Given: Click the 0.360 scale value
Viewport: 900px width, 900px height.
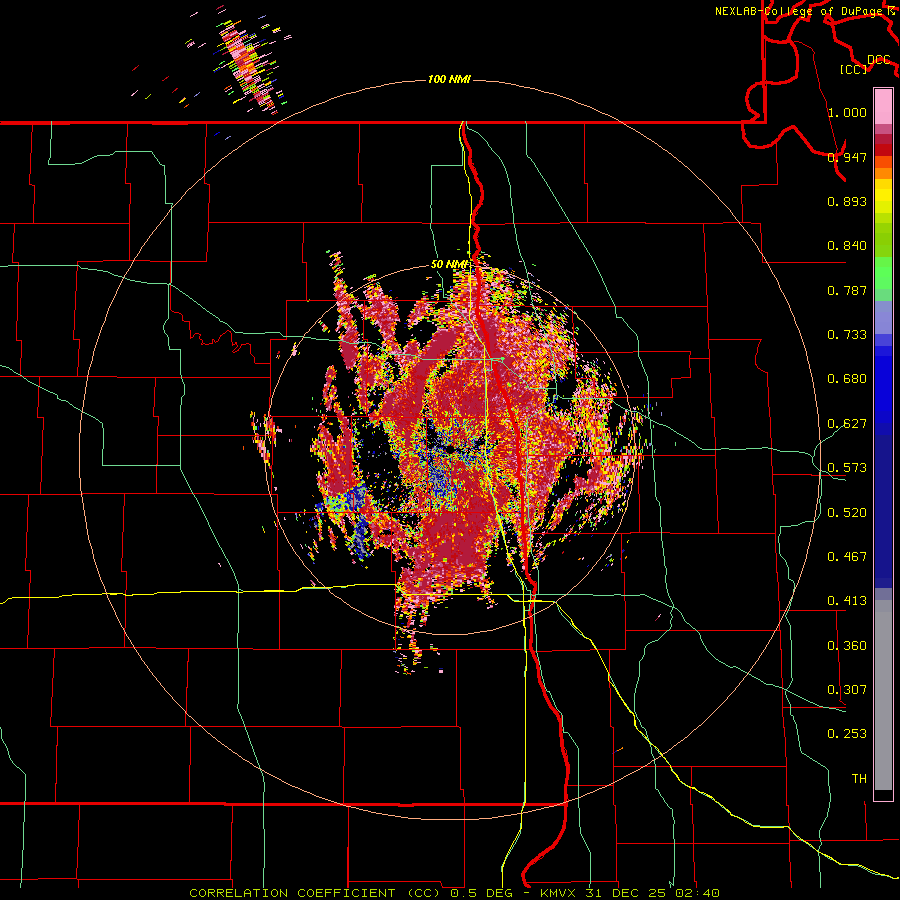Looking at the screenshot, I should coord(847,646).
